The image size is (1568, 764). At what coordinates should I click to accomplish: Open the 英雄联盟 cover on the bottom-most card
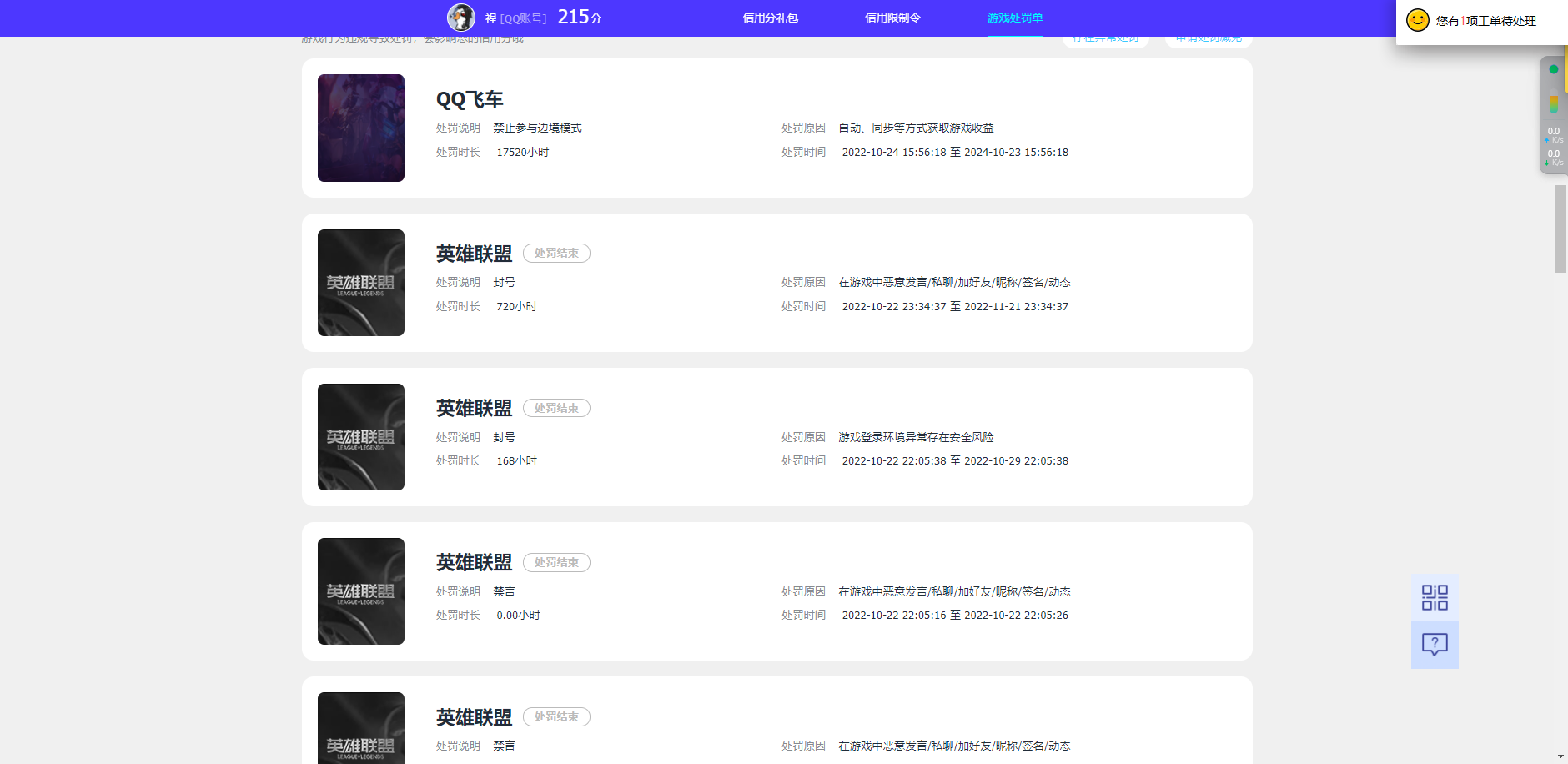tap(361, 728)
